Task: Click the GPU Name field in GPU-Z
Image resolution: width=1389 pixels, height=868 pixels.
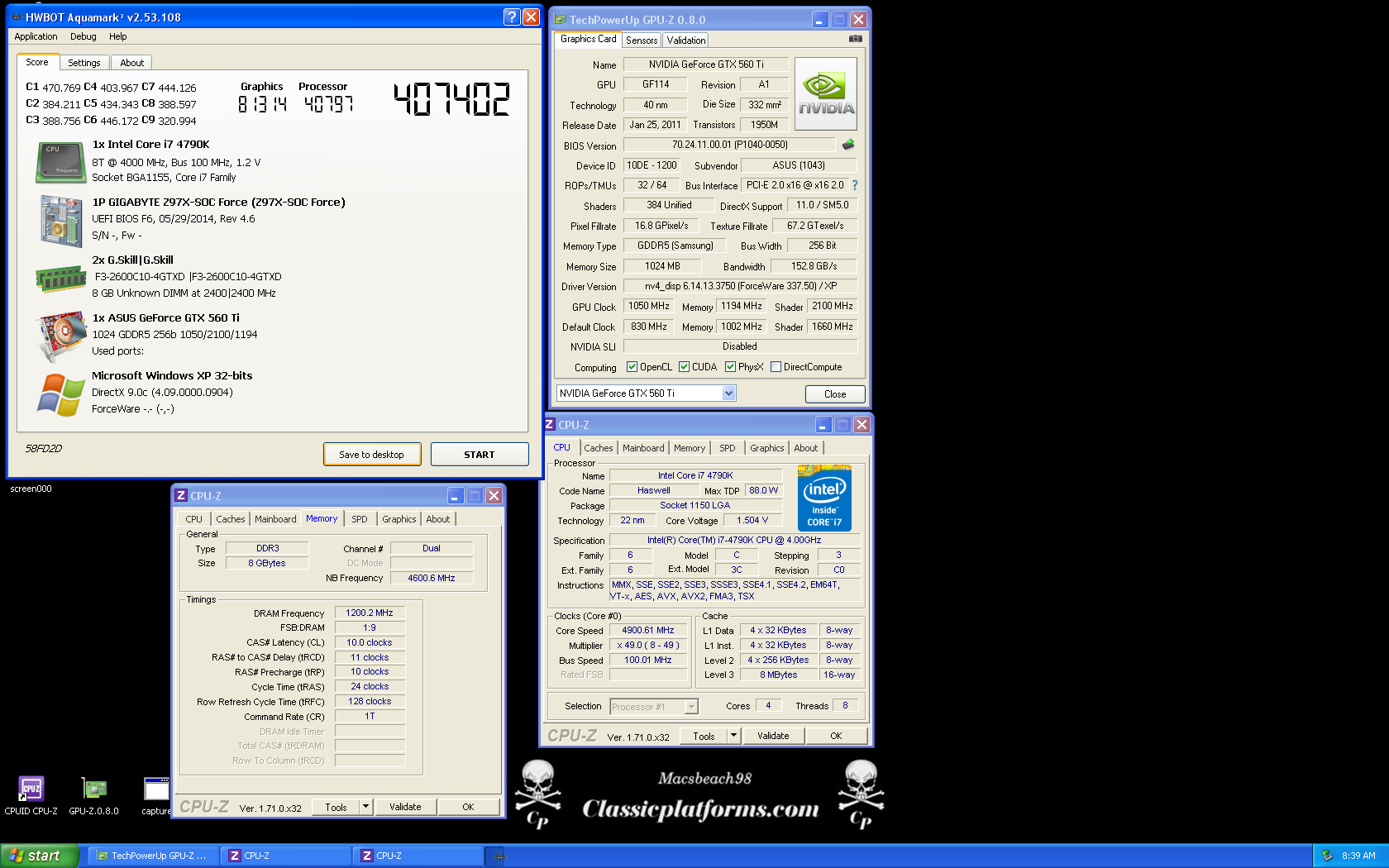Action: [x=706, y=64]
